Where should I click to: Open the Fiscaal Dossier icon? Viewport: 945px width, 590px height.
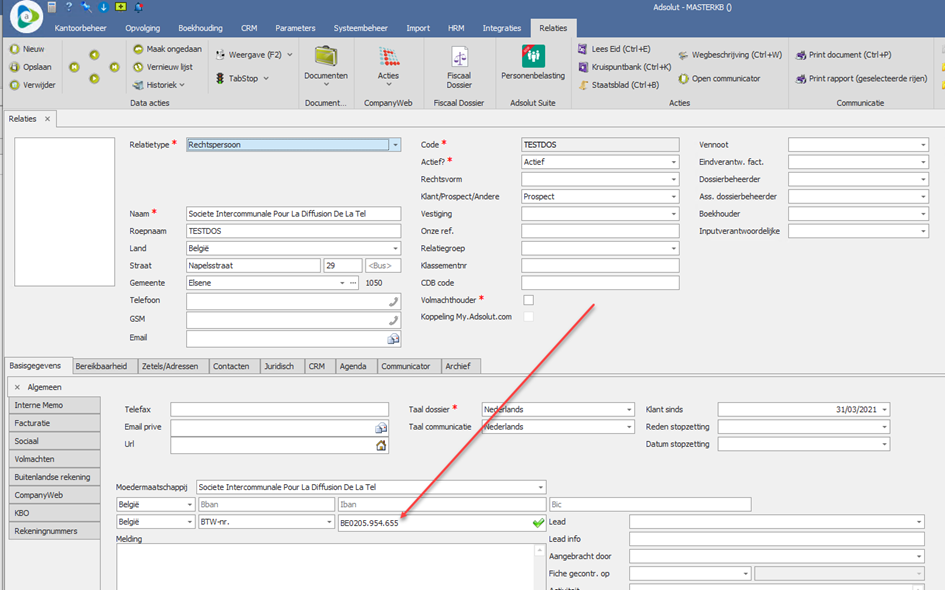coord(459,57)
